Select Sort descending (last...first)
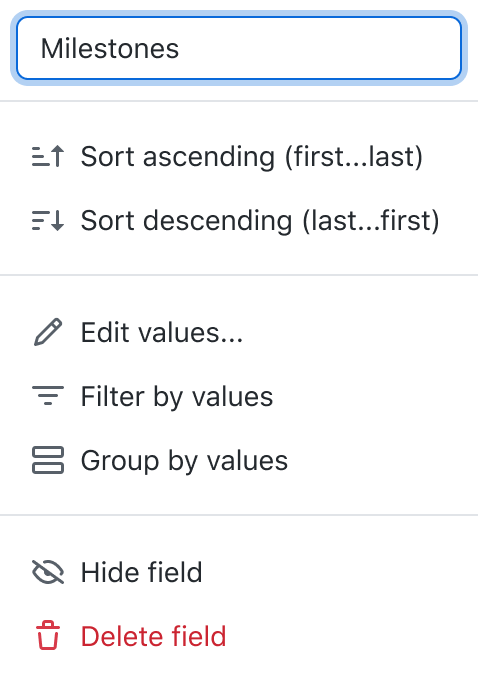Screen dimensions: 478x692 coord(238,221)
